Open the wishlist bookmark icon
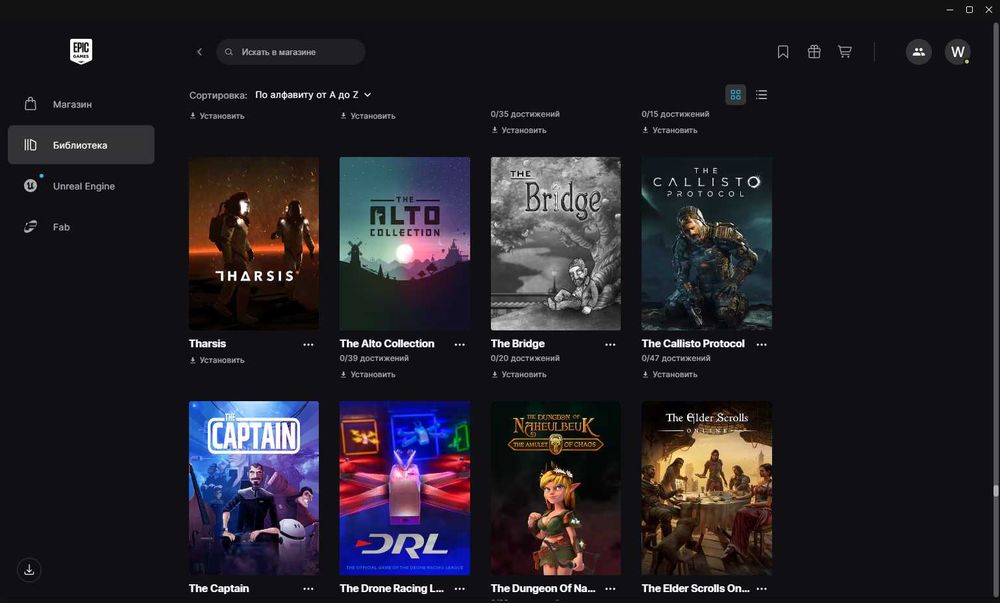Screen dimensions: 1000x603 coord(783,52)
